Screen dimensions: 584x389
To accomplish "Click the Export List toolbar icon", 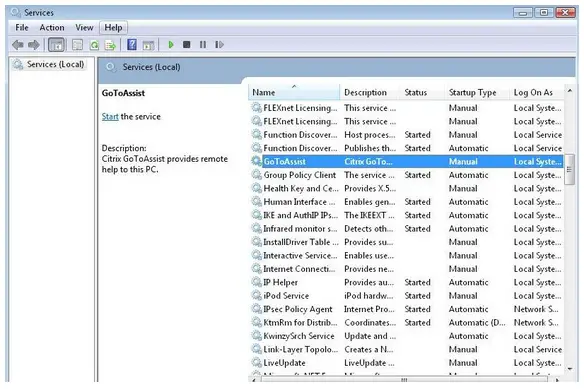I will [x=110, y=45].
